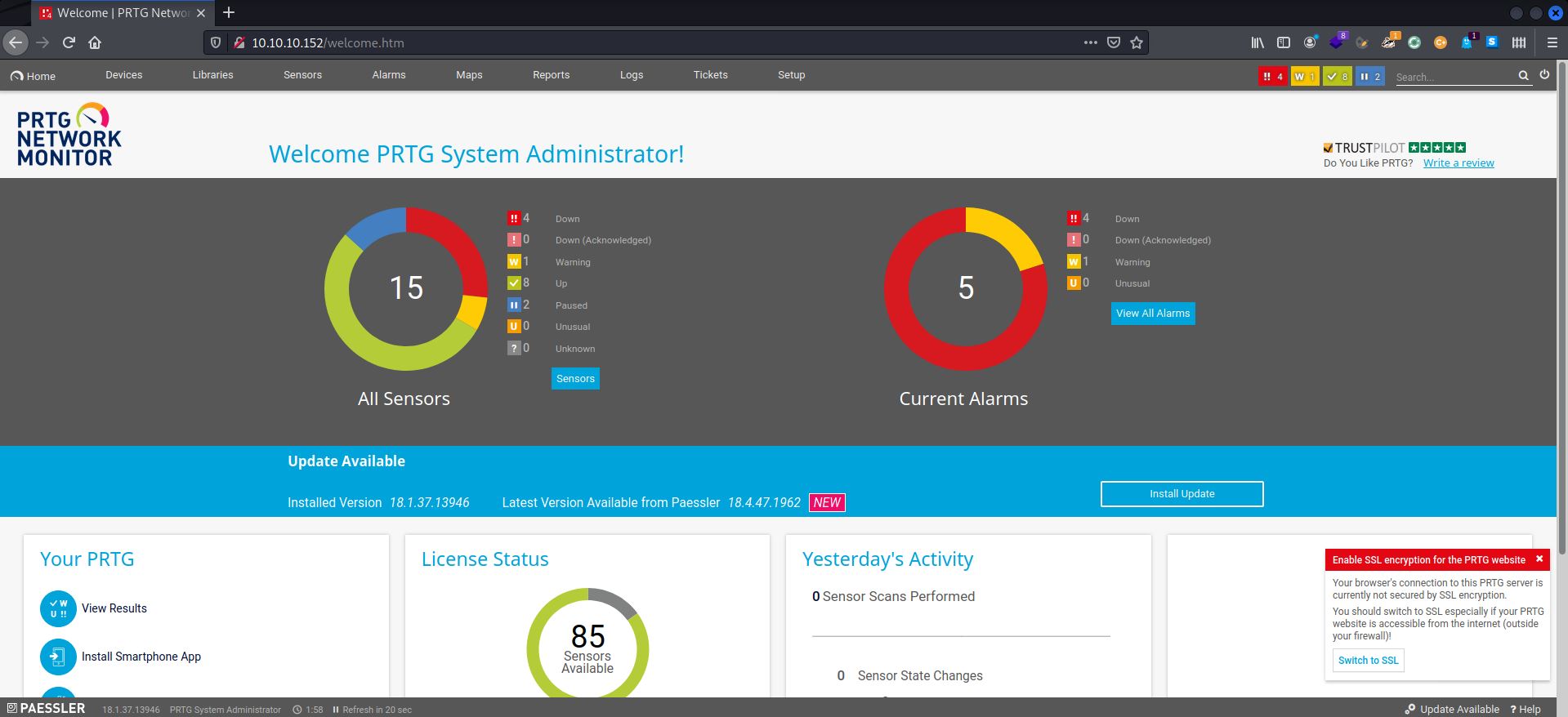
Task: Click the search magnifier icon
Action: 1523,75
